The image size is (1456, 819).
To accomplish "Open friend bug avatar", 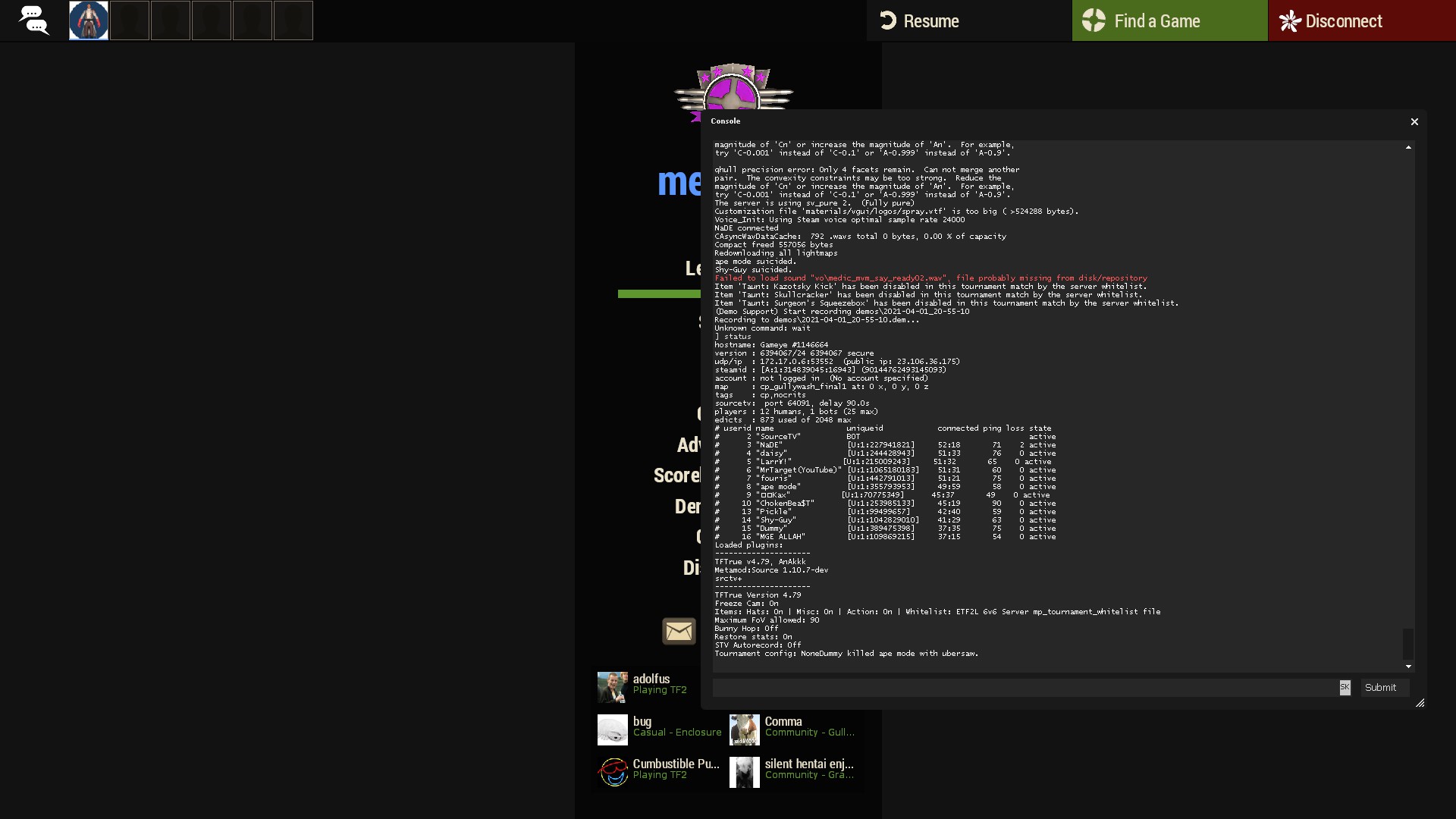I will 613,730.
